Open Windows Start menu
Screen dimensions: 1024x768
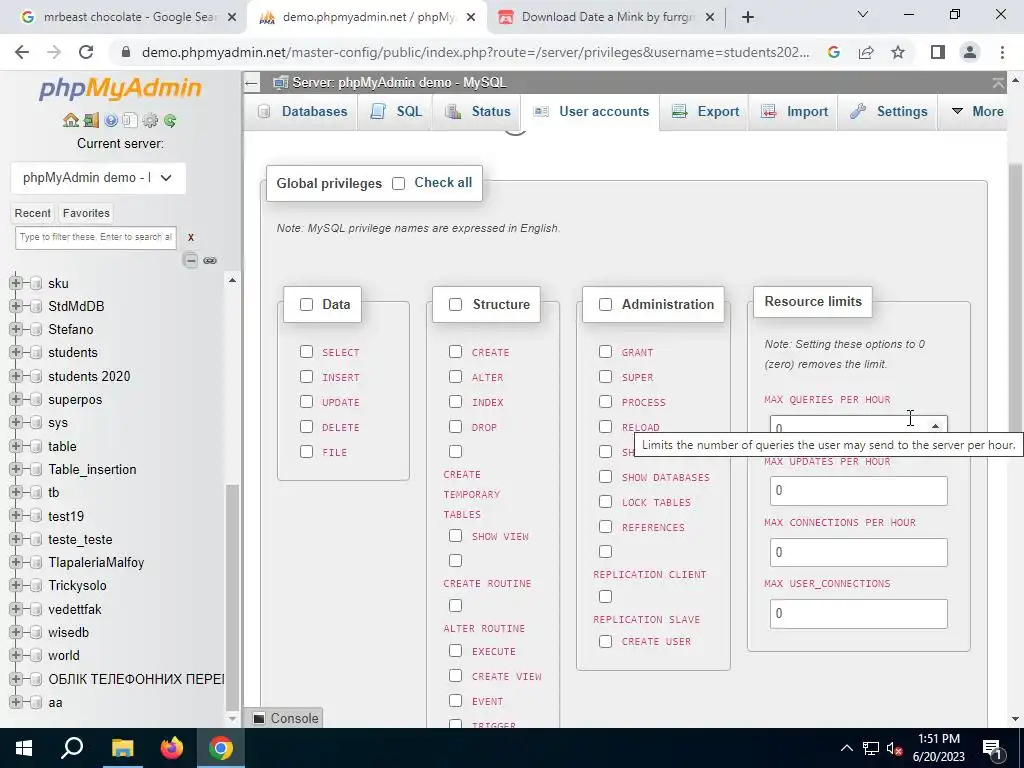pos(24,748)
